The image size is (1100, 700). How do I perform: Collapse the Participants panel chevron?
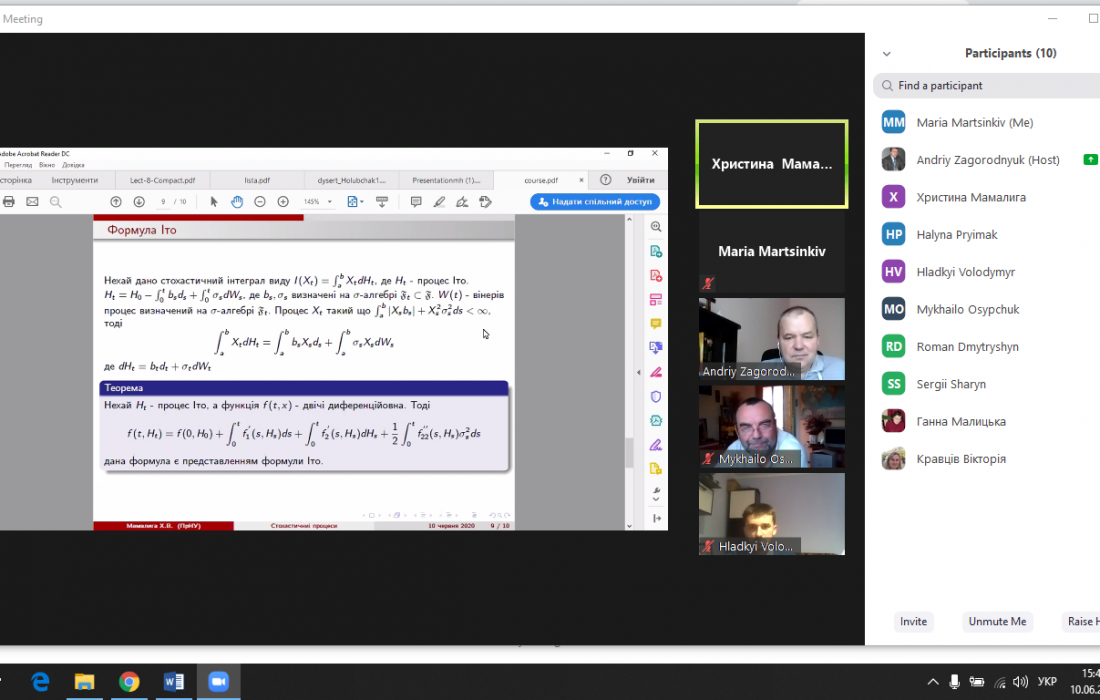pyautogui.click(x=886, y=54)
